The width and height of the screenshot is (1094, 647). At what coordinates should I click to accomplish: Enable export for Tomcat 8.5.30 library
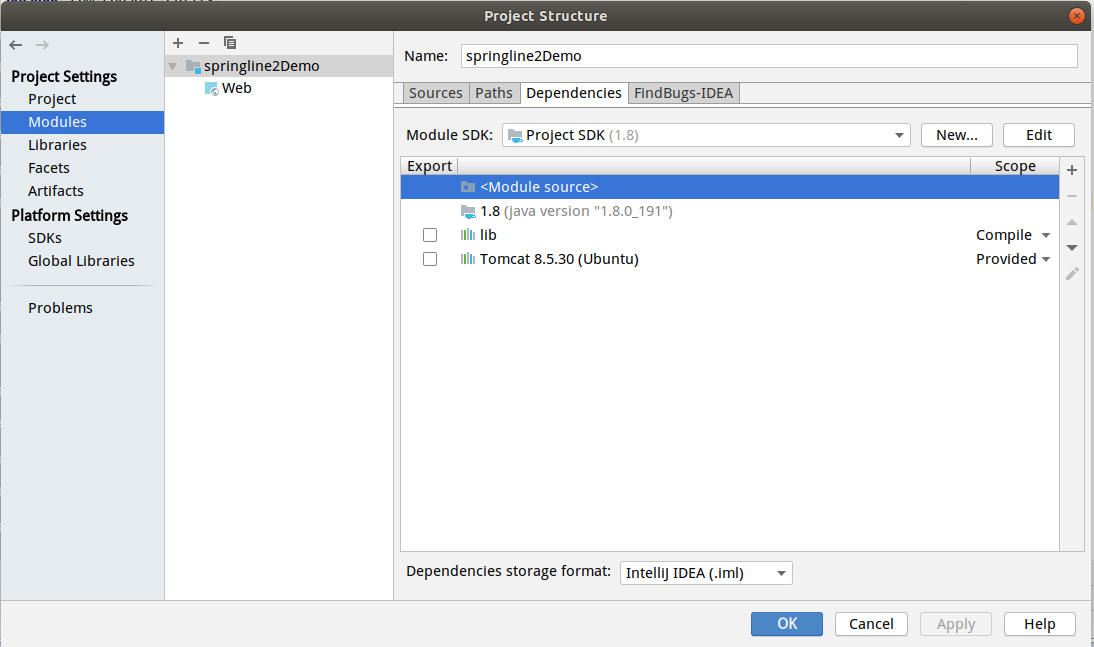(x=430, y=259)
